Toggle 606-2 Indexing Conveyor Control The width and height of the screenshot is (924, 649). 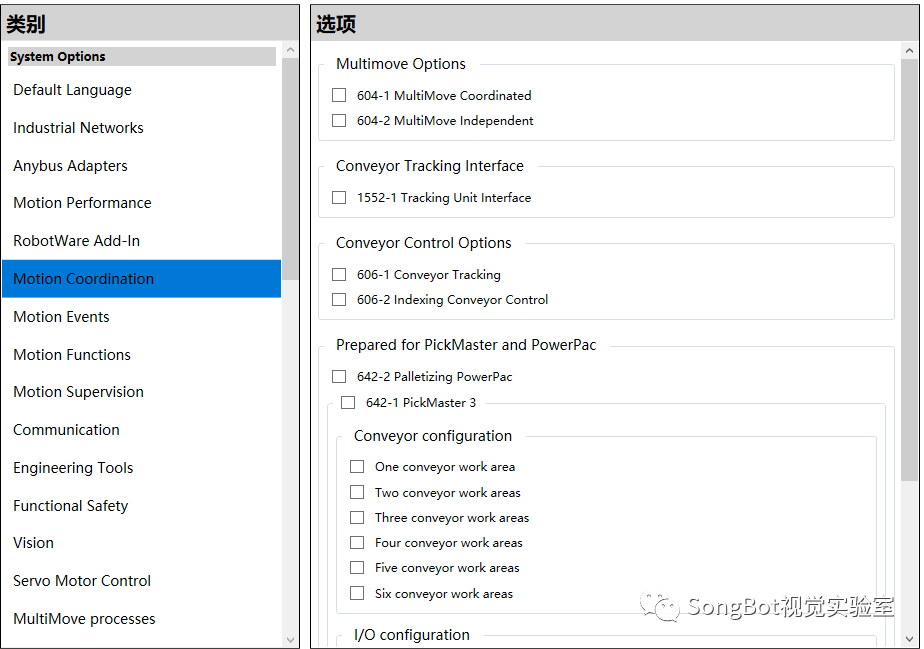tap(339, 299)
